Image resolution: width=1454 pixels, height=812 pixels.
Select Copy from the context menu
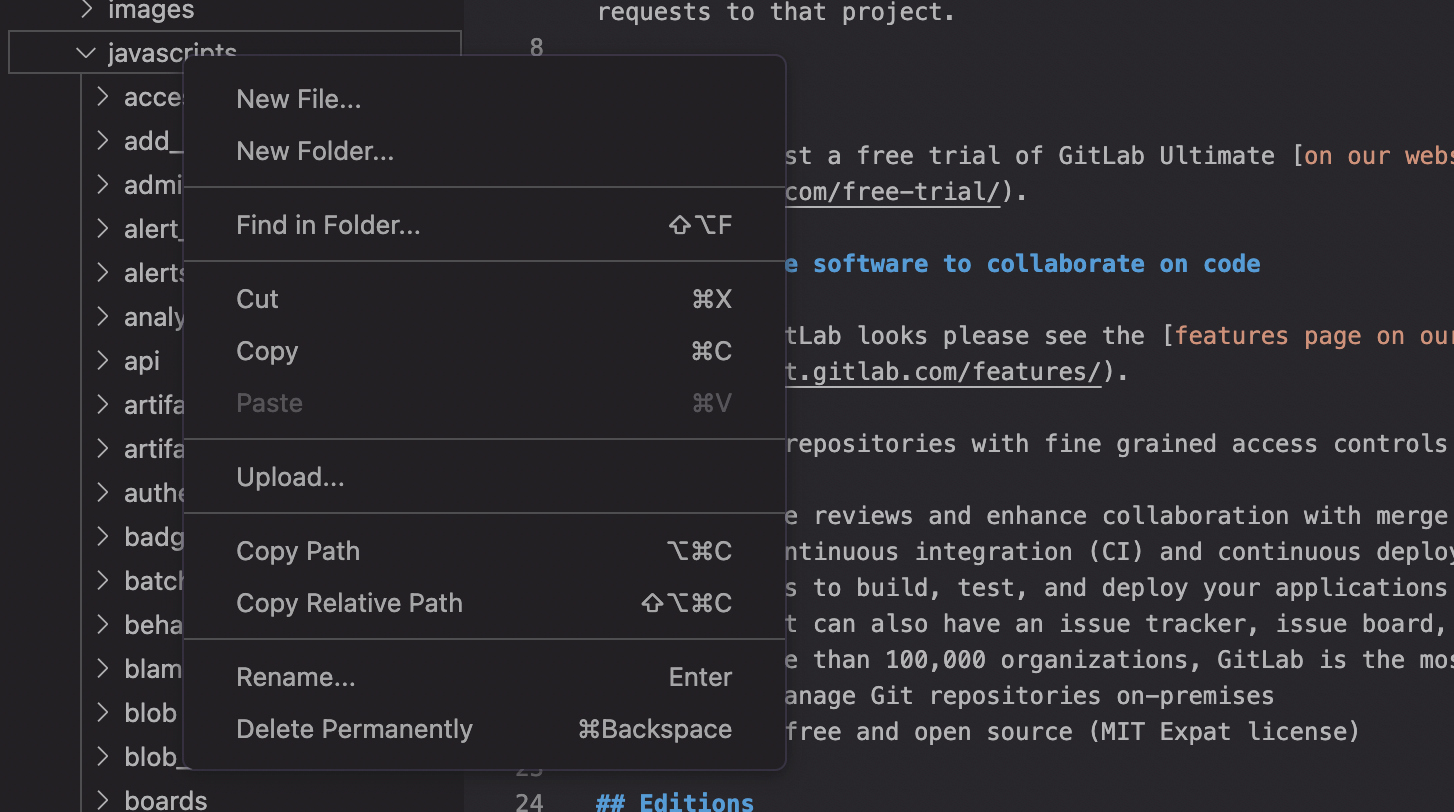click(x=267, y=351)
